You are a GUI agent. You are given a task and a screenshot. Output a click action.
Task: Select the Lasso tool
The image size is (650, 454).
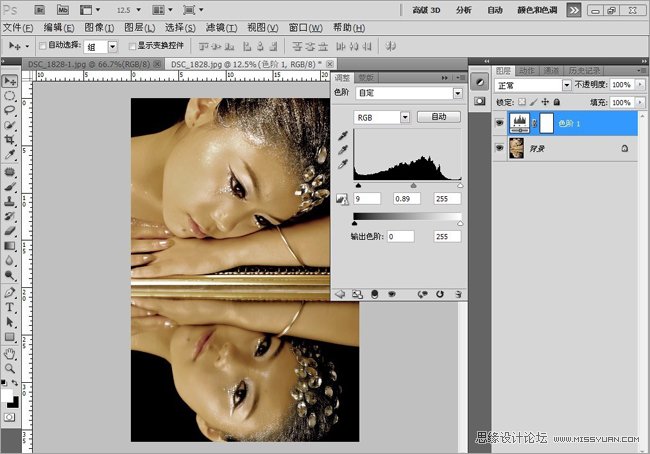10,110
